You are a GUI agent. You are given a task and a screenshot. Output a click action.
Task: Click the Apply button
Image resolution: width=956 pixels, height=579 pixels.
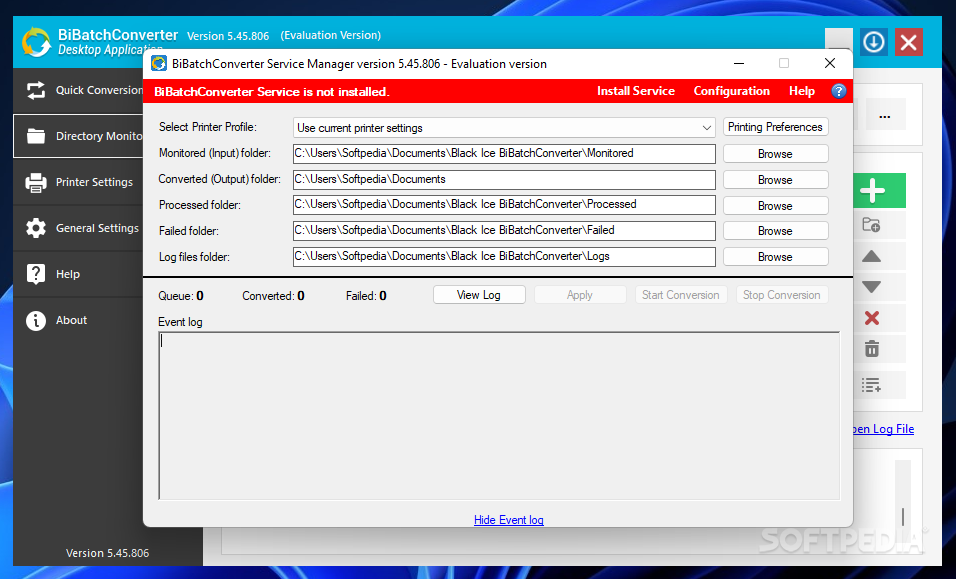(x=580, y=295)
